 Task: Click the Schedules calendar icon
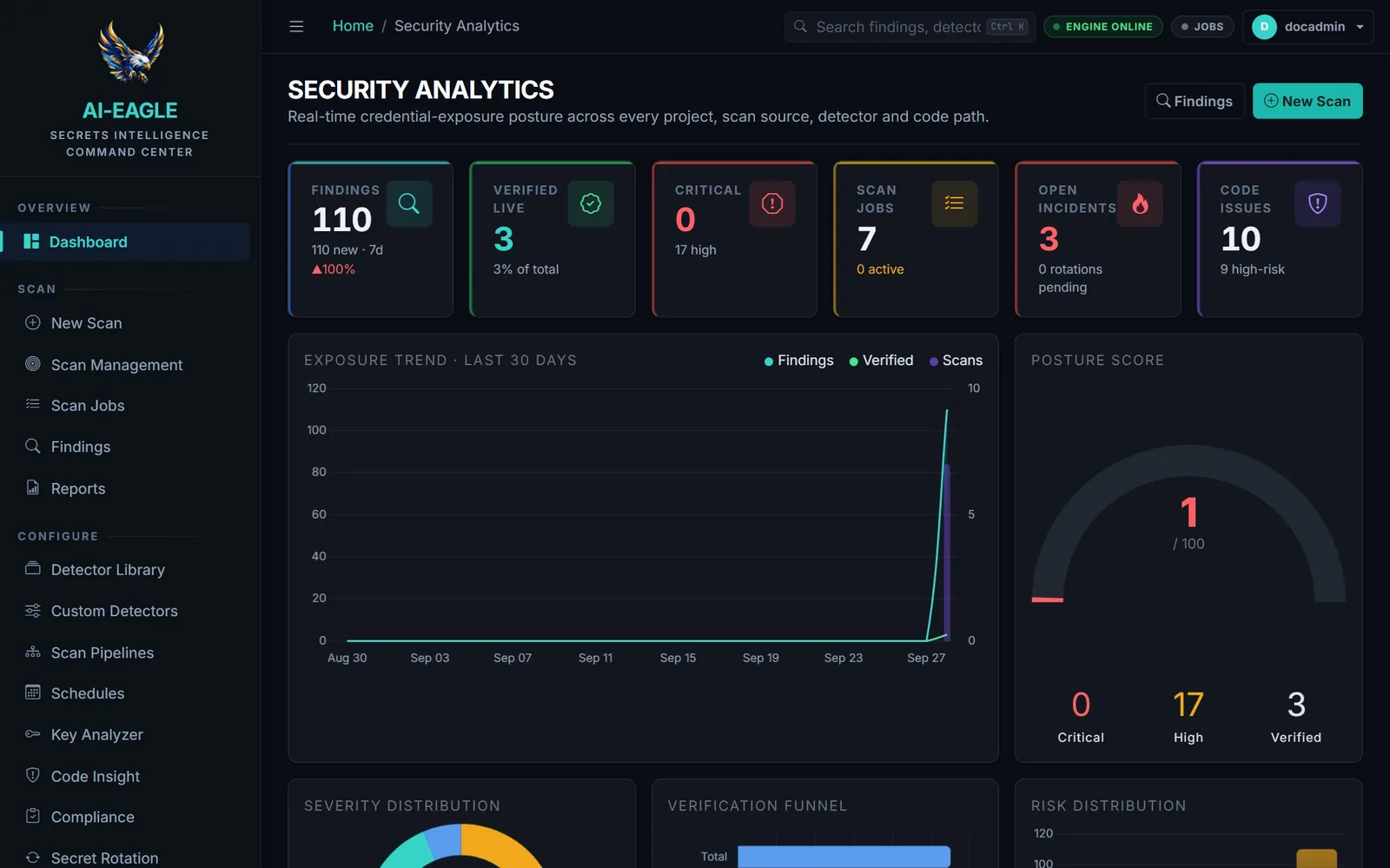(33, 692)
